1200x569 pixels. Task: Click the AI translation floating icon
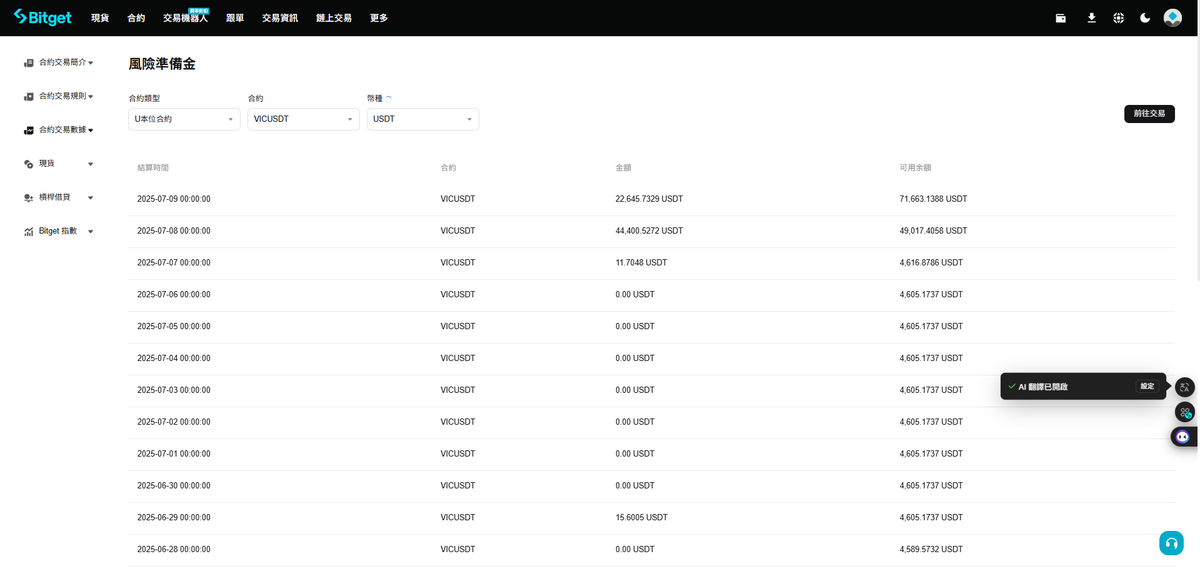[x=1184, y=387]
